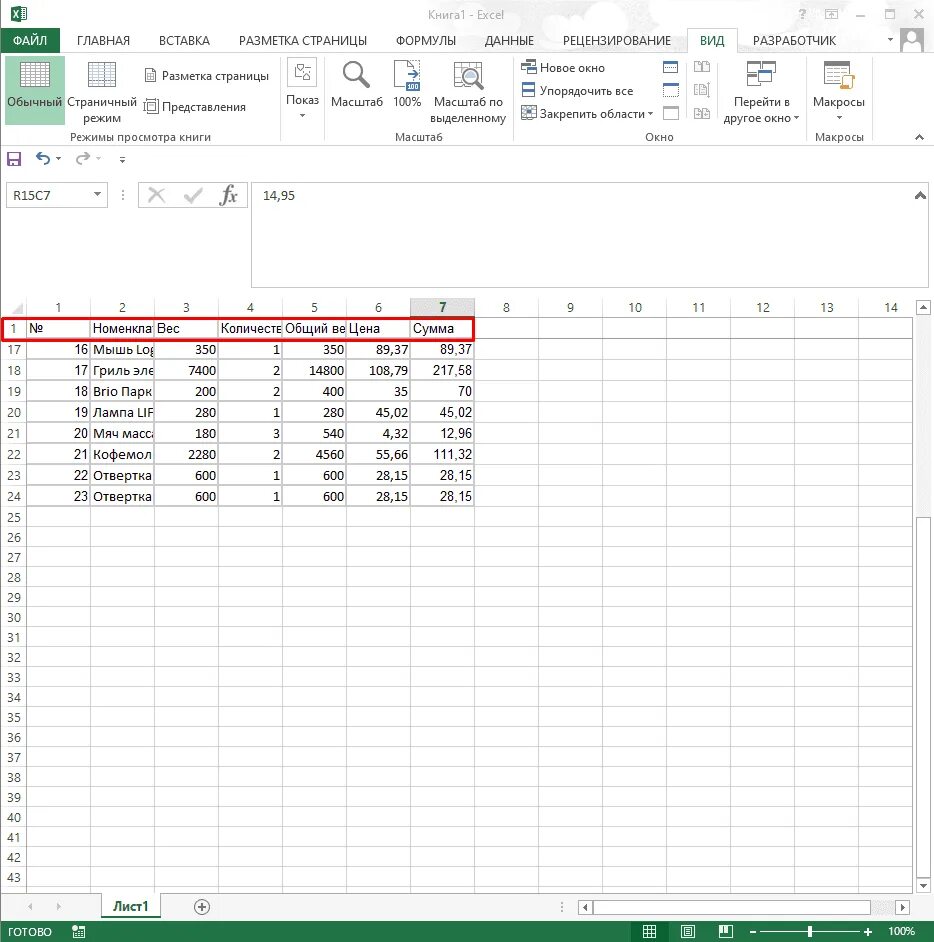Switch to the РАЗМЕТКА СТРАНИЦЫ tab

[303, 40]
